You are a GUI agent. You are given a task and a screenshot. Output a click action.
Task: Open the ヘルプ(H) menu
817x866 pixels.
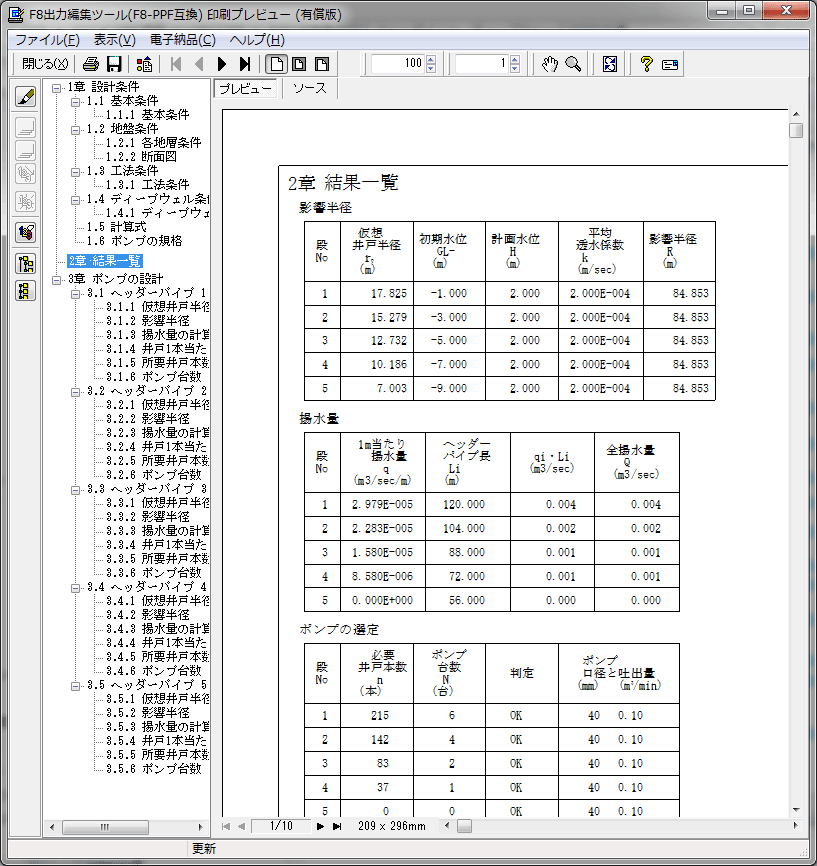point(257,40)
